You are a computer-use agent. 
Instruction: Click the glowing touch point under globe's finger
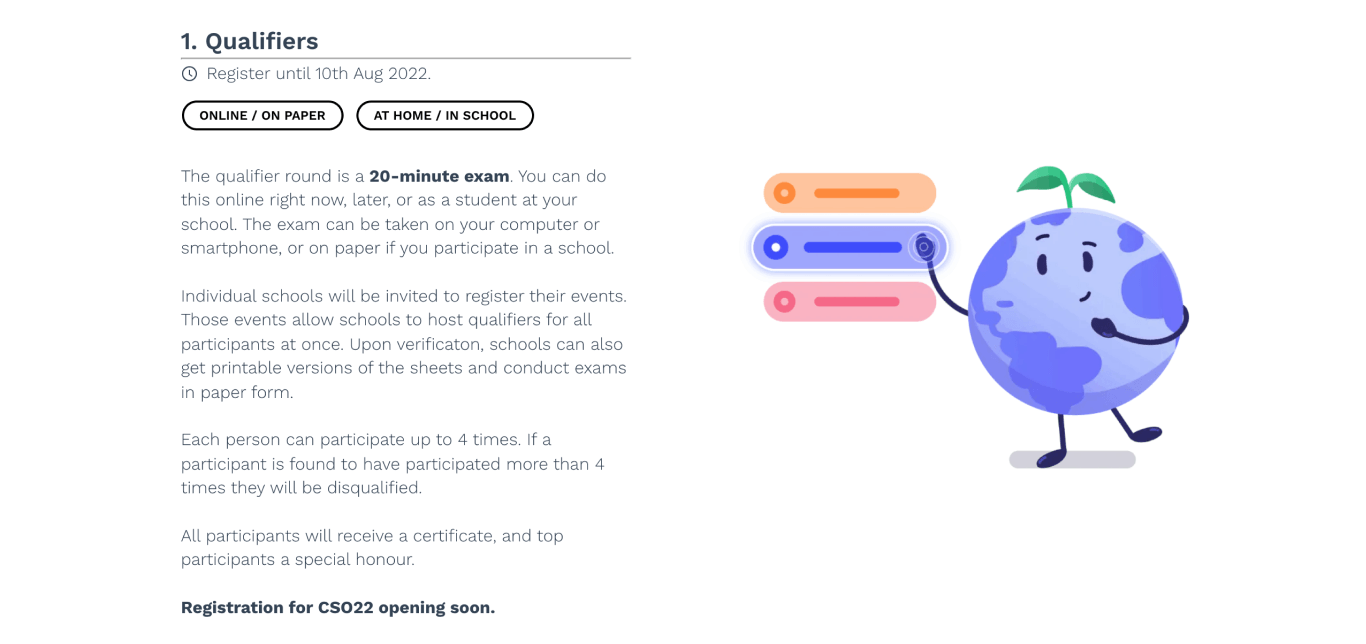(x=924, y=247)
